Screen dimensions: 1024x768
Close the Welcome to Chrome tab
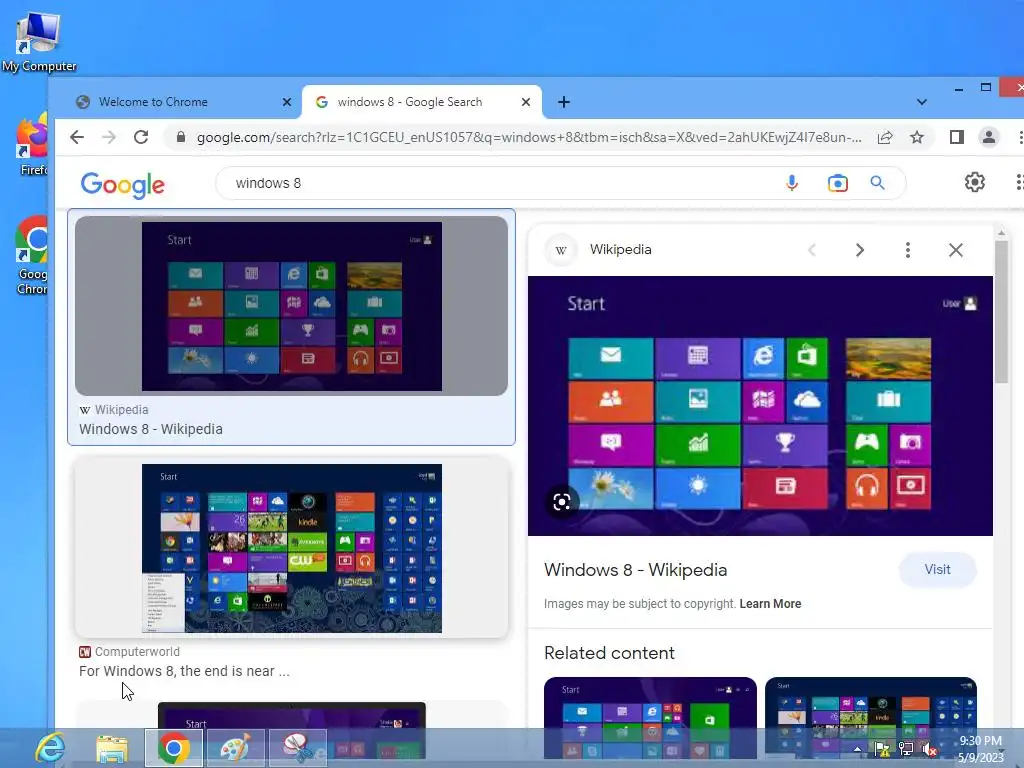click(287, 102)
